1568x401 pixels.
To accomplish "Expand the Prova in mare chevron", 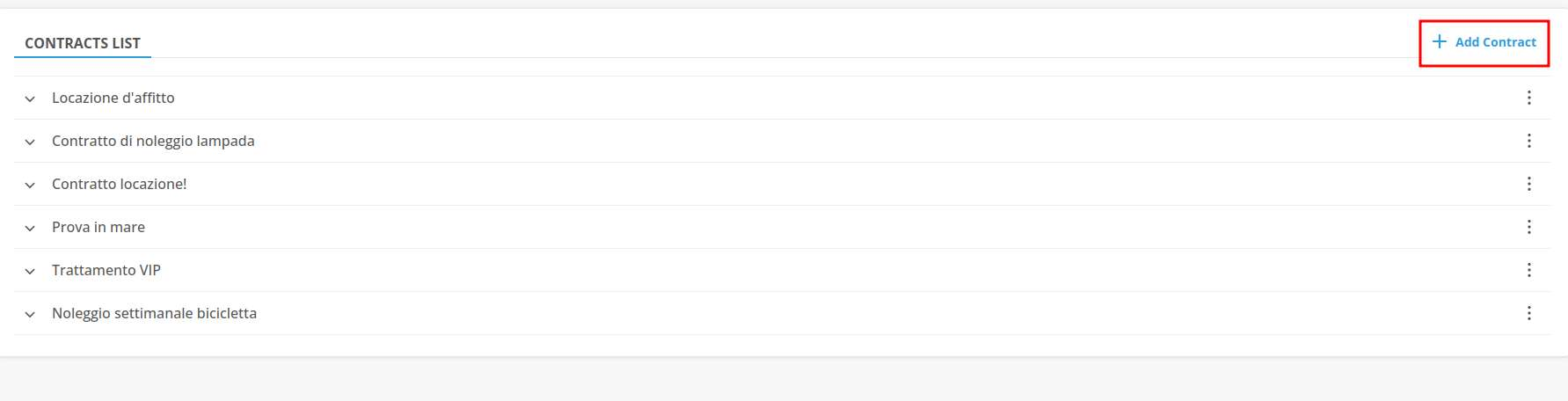I will click(30, 228).
